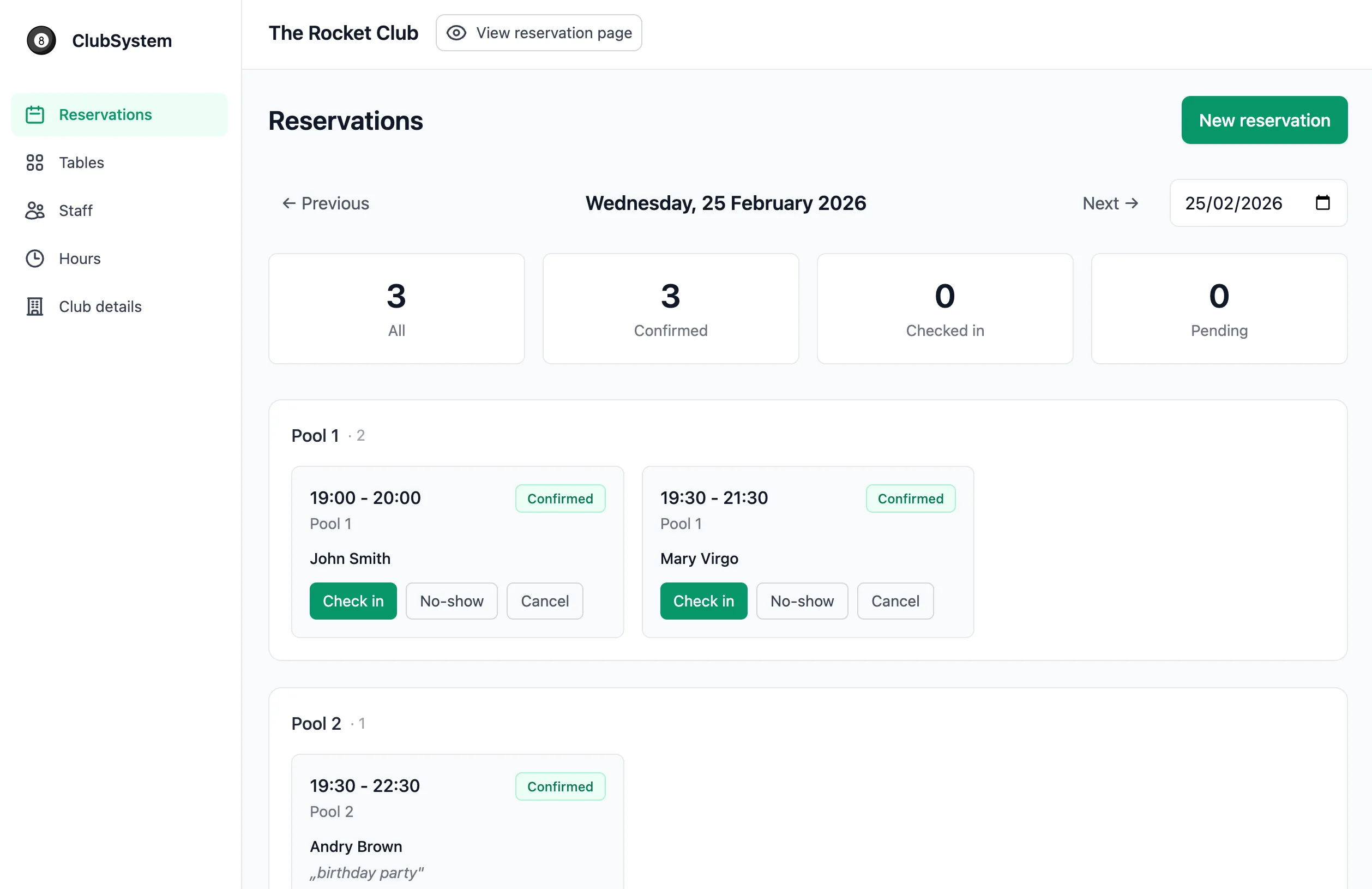Cancel Mary Virgo's reservation
1372x889 pixels.
pyautogui.click(x=895, y=600)
